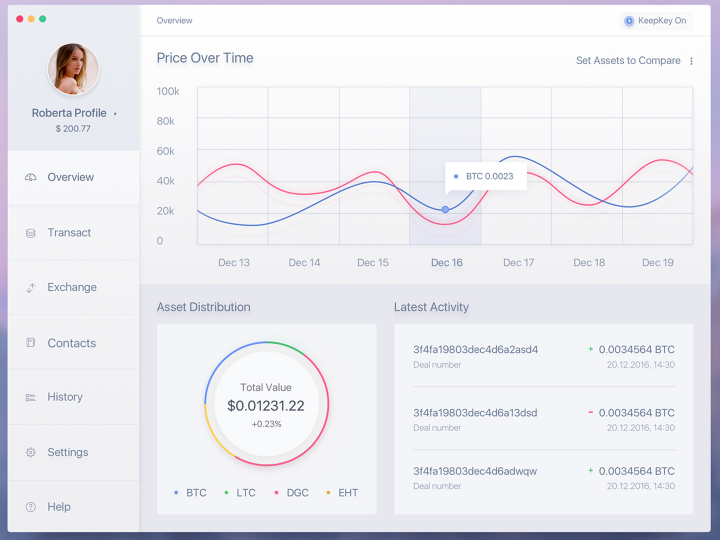Toggle the DGC legend item

tap(292, 493)
